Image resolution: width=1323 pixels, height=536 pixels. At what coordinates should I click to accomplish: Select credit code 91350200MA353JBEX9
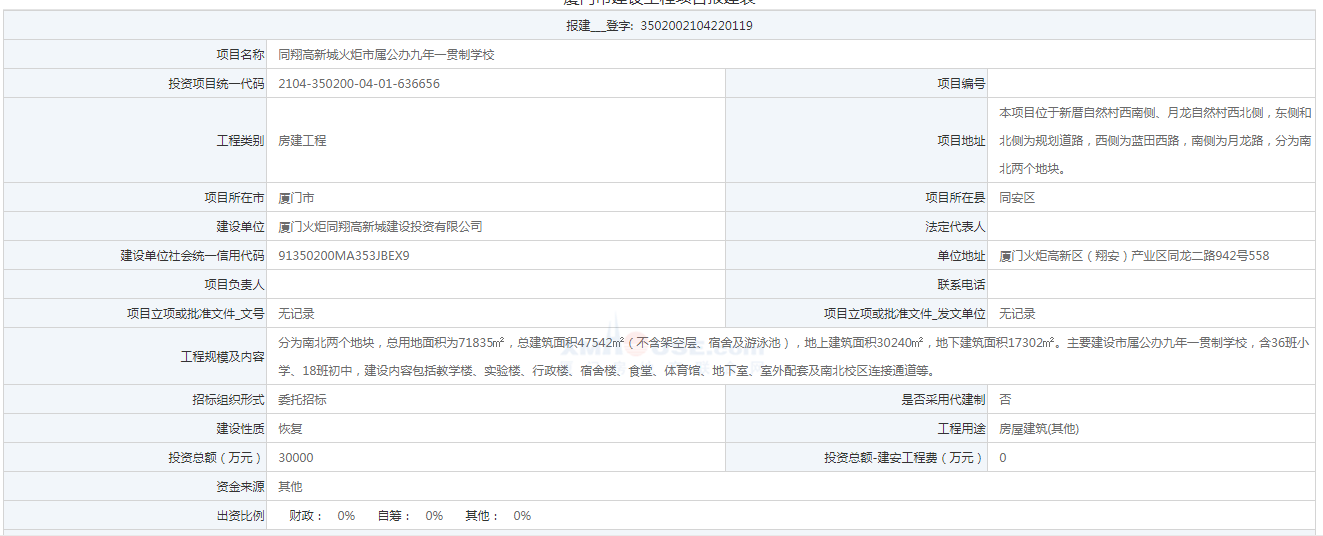click(344, 256)
